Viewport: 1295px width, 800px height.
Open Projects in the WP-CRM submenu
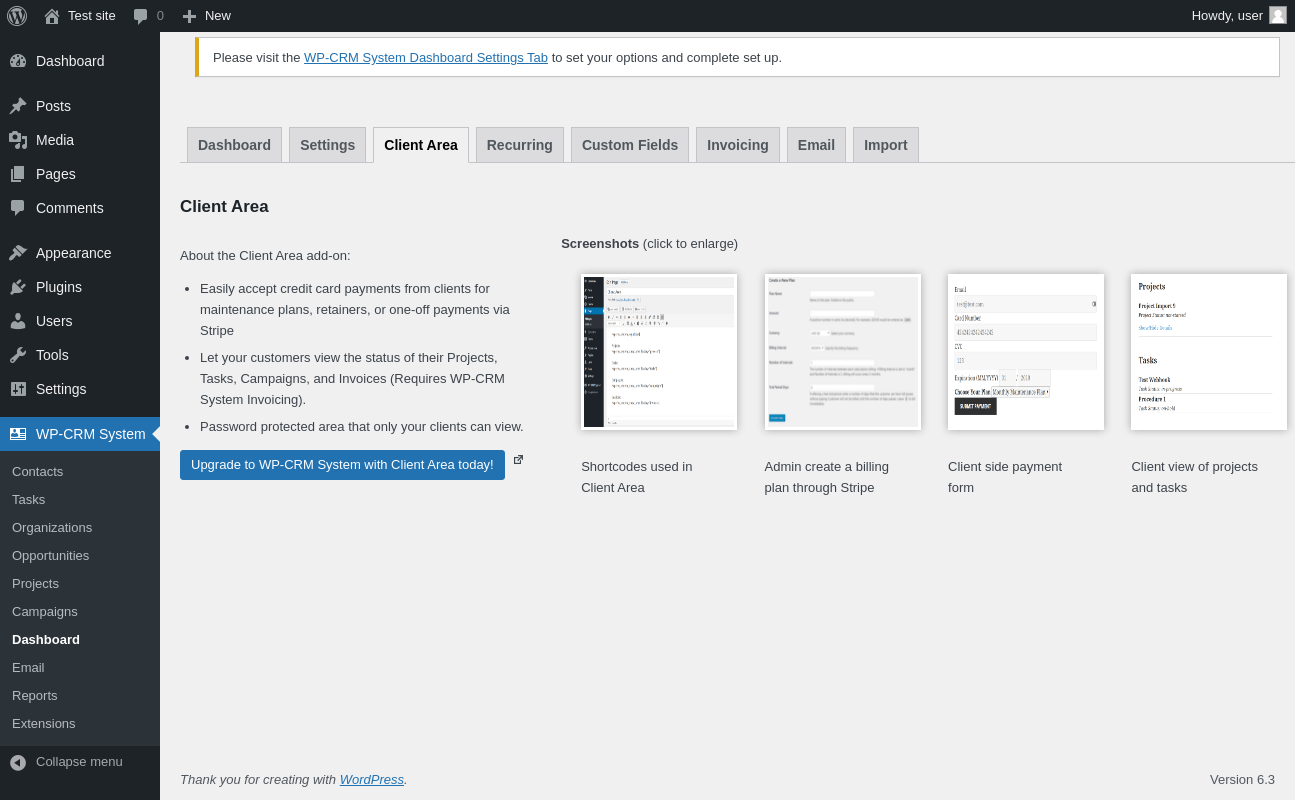pos(35,584)
